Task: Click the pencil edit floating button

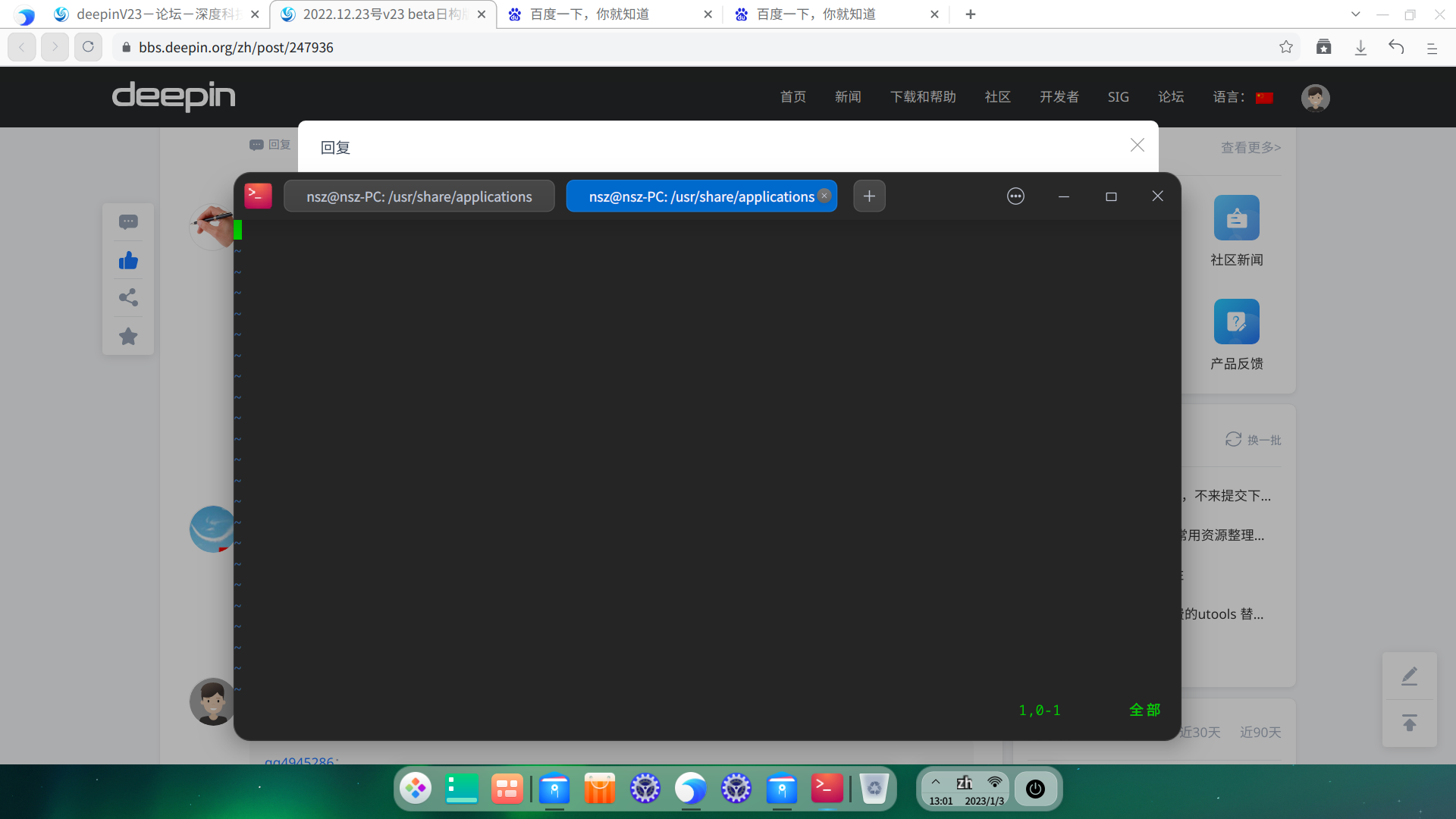Action: coord(1409,676)
